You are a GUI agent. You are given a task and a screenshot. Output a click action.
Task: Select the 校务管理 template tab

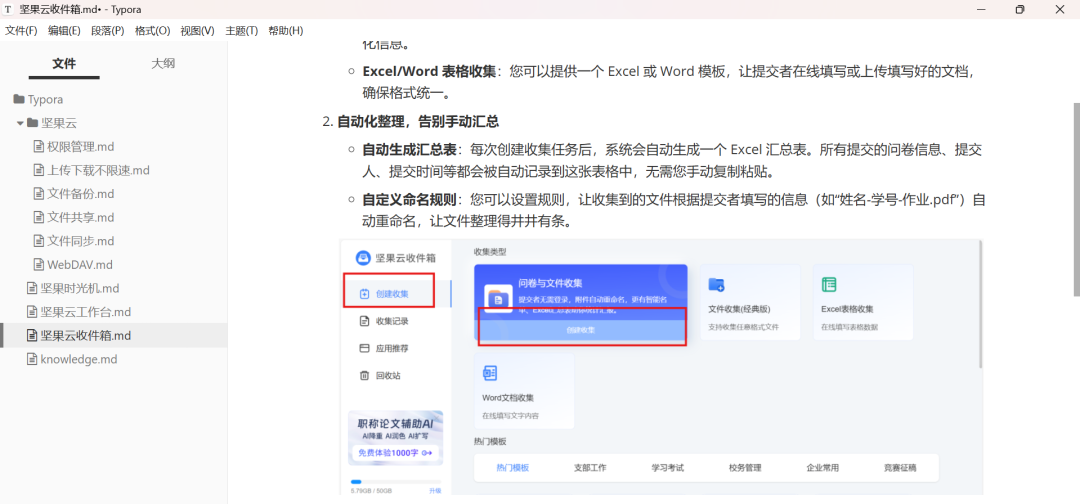[x=745, y=468]
